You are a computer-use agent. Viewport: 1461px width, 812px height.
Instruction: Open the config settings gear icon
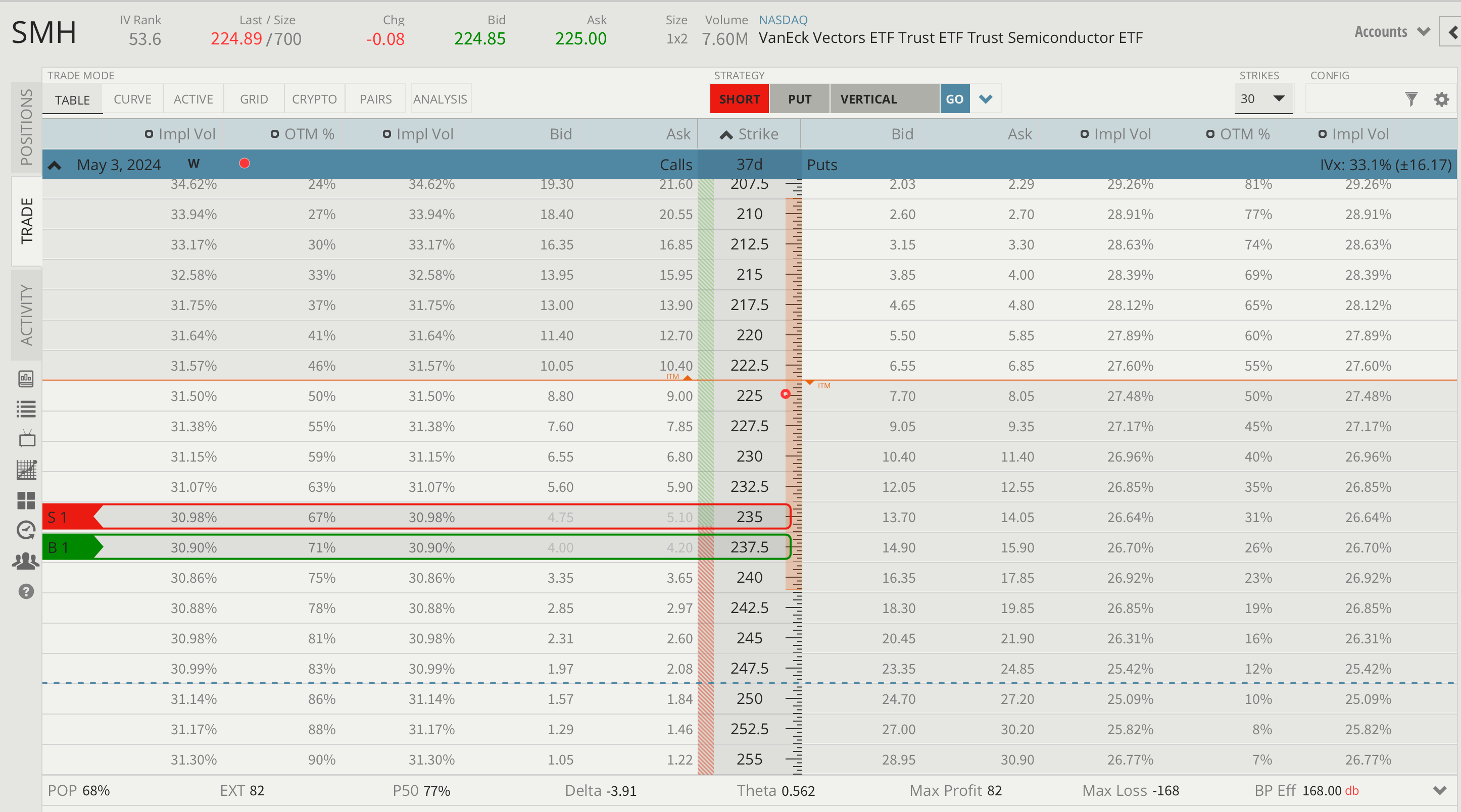click(1441, 100)
